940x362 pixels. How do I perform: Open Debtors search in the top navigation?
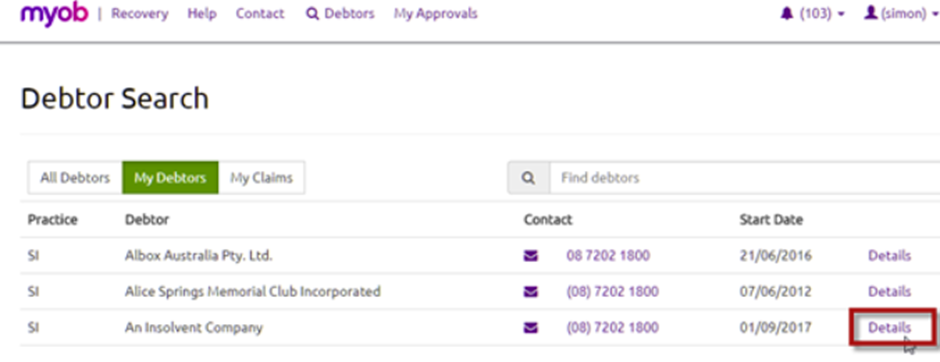(340, 14)
